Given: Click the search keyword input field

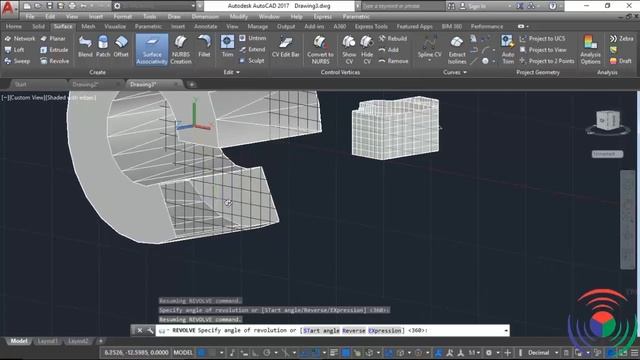Looking at the screenshot, I should 402,6.
